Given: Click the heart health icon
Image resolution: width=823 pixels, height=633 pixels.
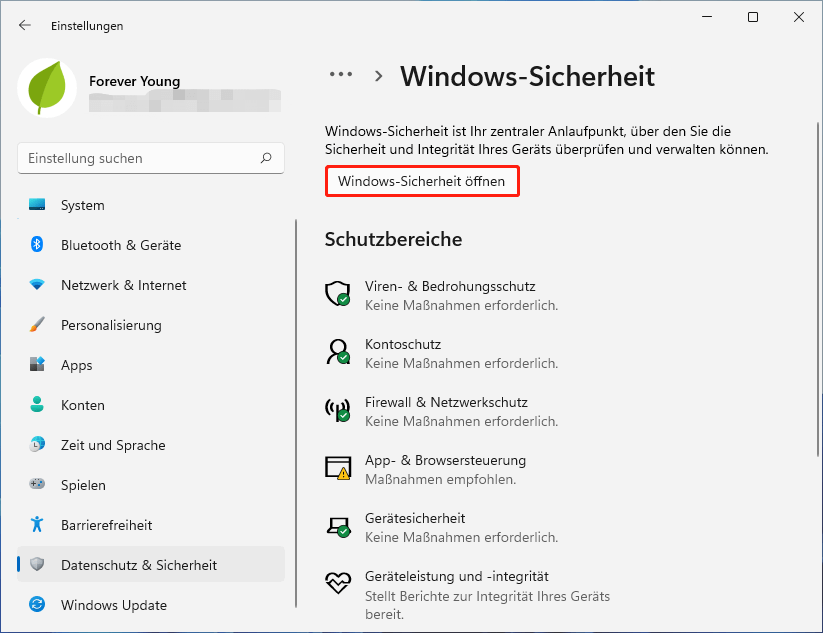Looking at the screenshot, I should (337, 583).
